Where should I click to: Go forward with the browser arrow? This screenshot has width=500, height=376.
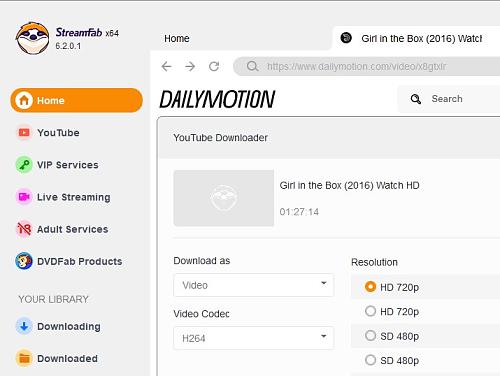[x=190, y=67]
